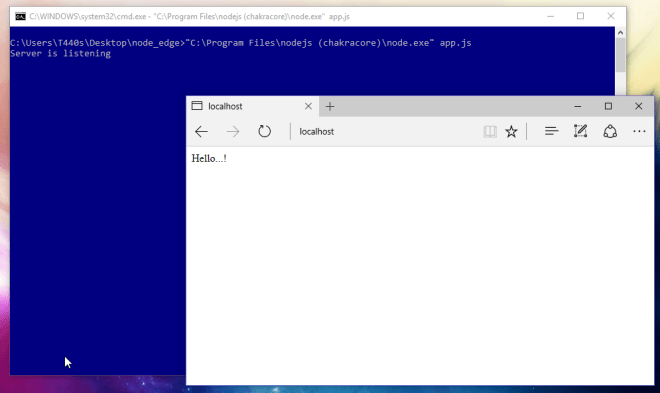Open a new tab in Edge
The image size is (660, 393).
[330, 106]
